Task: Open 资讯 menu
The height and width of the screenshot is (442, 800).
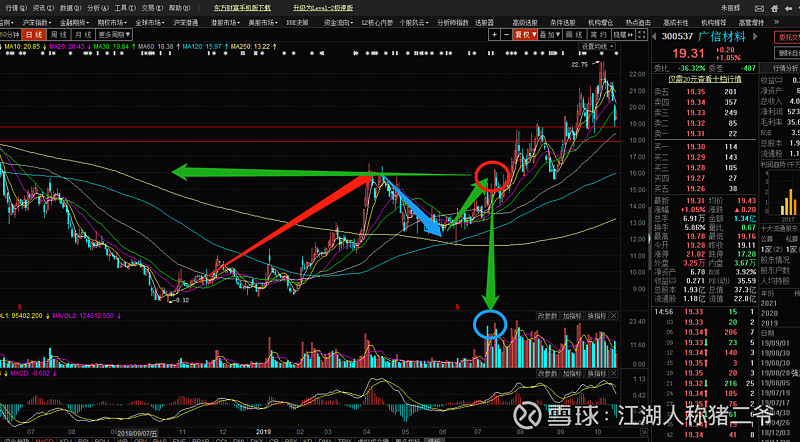Action: pyautogui.click(x=43, y=8)
